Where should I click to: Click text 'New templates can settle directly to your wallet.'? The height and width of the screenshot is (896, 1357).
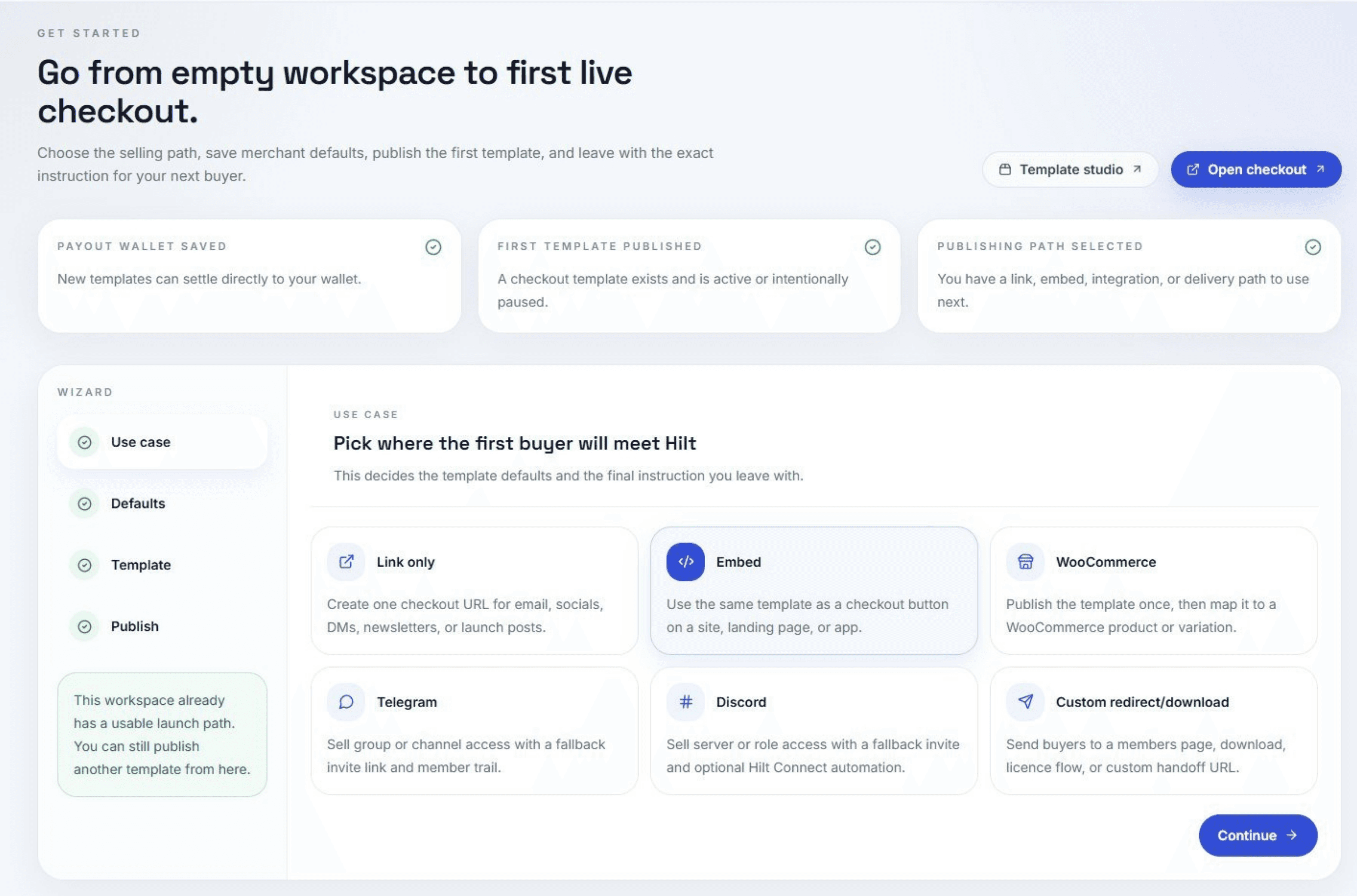[x=209, y=279]
